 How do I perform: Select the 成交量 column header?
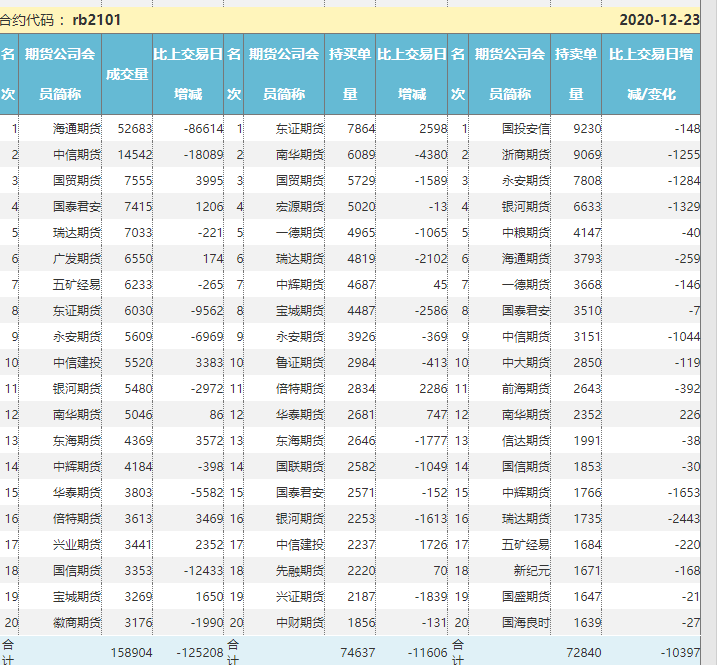[x=127, y=74]
